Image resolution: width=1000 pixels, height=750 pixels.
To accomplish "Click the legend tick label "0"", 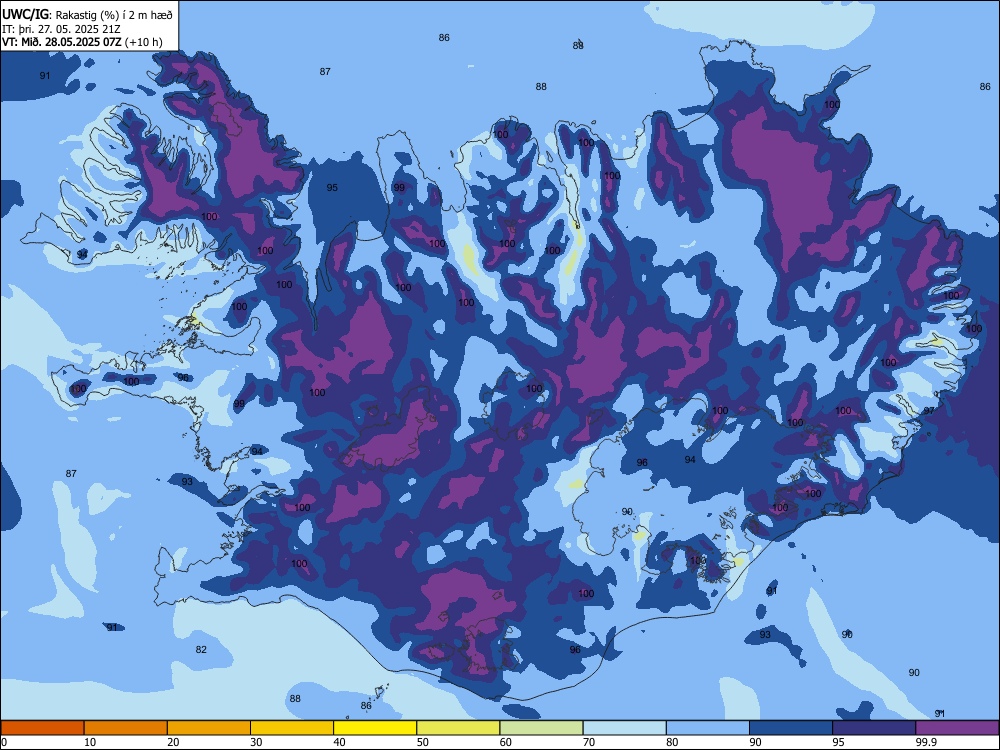I will tap(4, 742).
